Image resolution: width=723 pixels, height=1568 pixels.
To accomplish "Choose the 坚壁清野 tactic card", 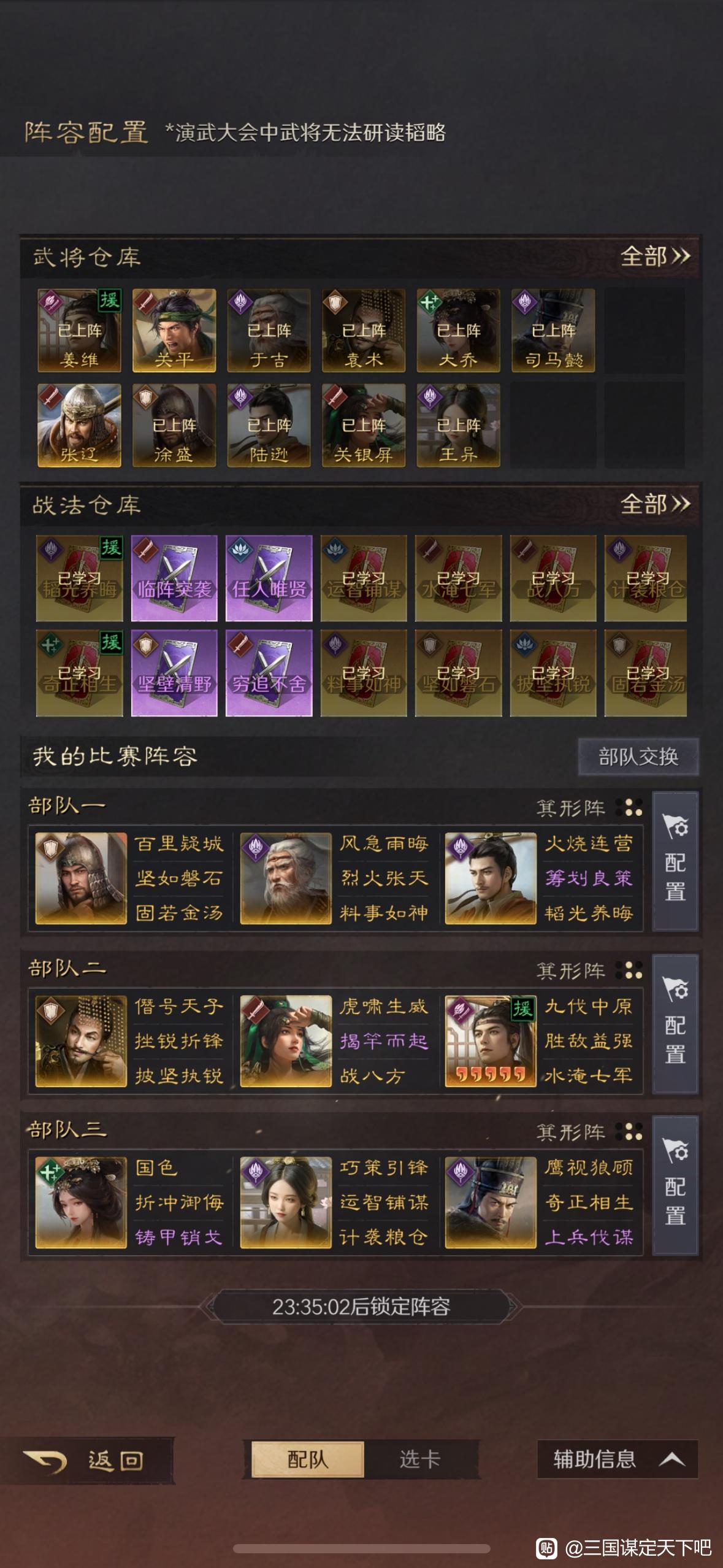I will [x=174, y=673].
